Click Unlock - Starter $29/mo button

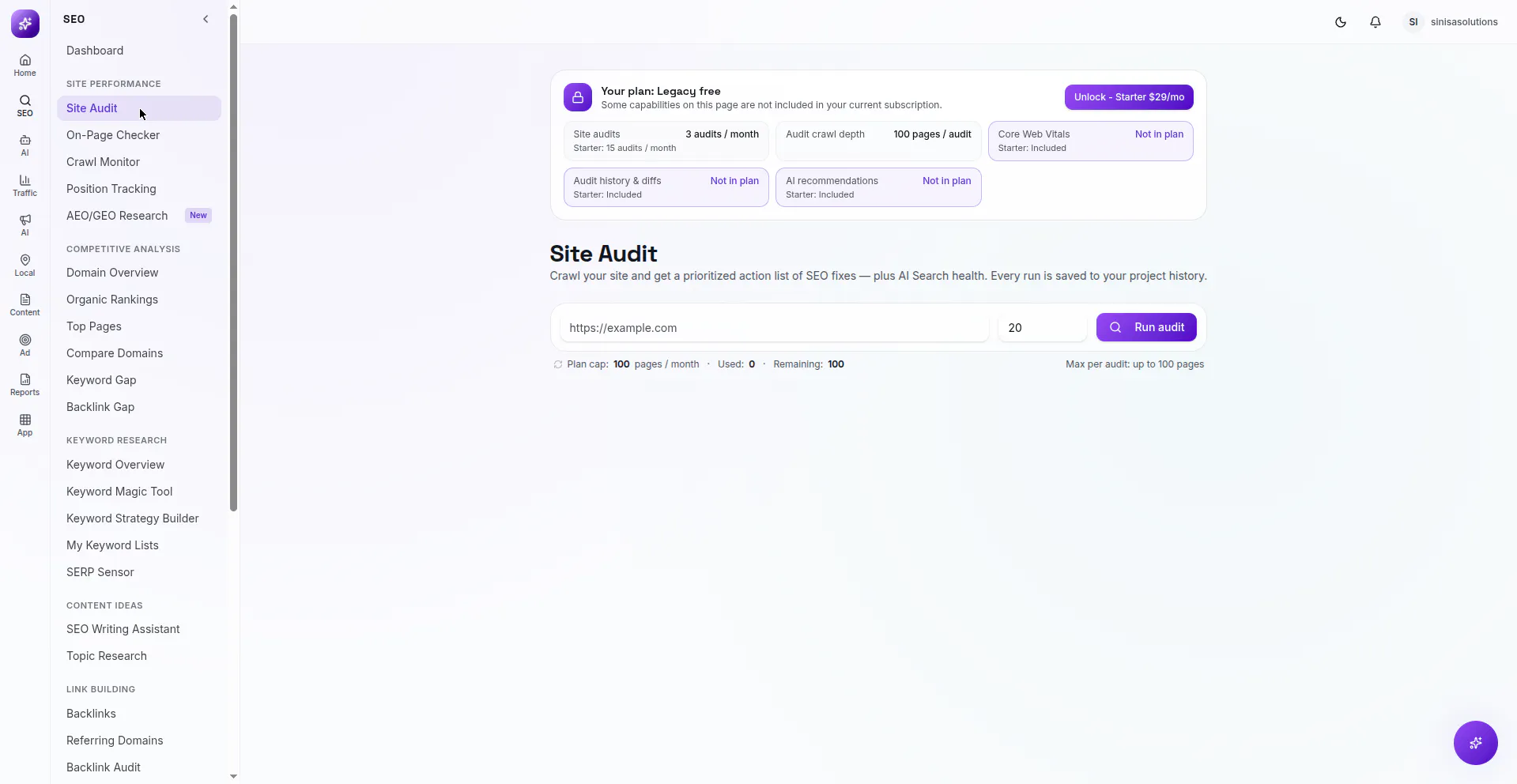click(1129, 97)
